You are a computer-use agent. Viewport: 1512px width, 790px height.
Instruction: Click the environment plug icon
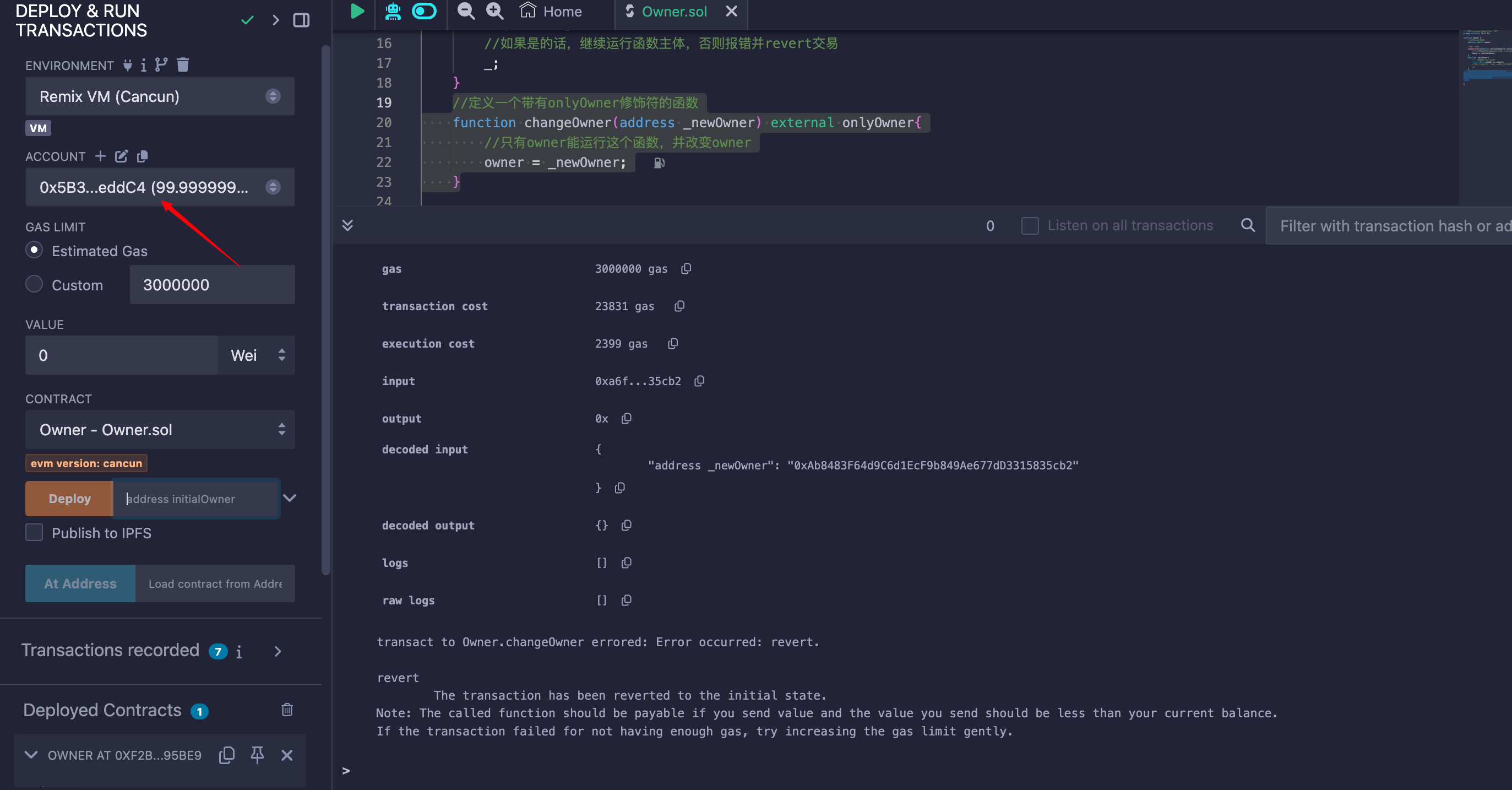pyautogui.click(x=127, y=64)
